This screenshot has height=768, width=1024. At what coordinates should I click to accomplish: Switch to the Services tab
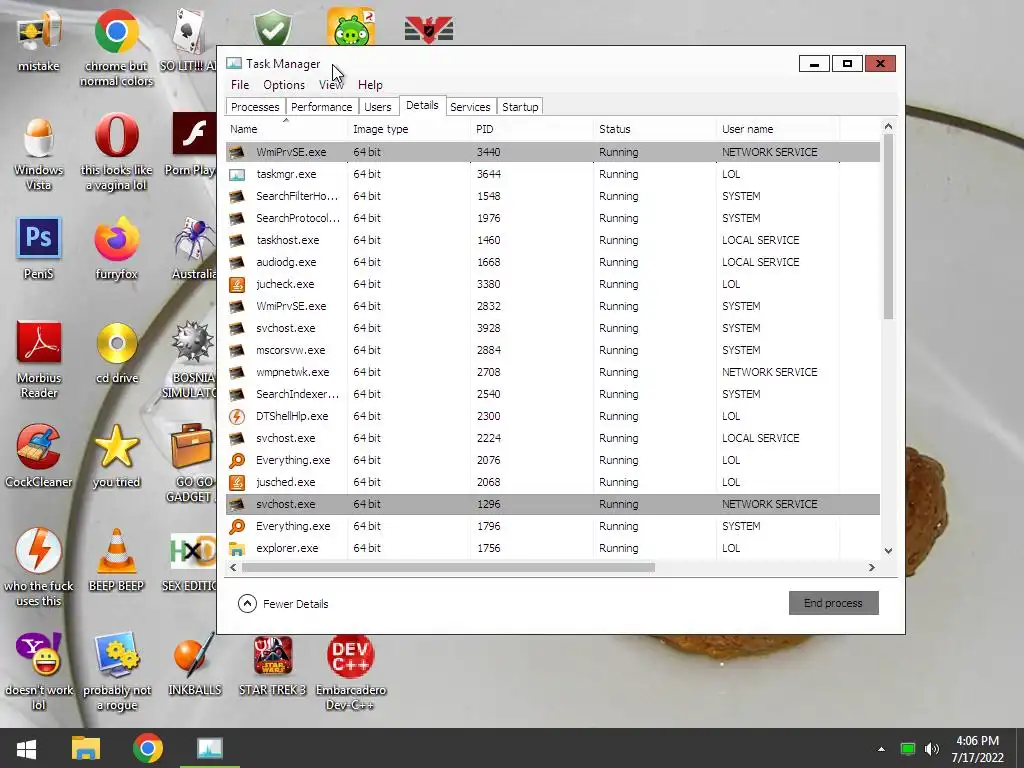tap(470, 107)
